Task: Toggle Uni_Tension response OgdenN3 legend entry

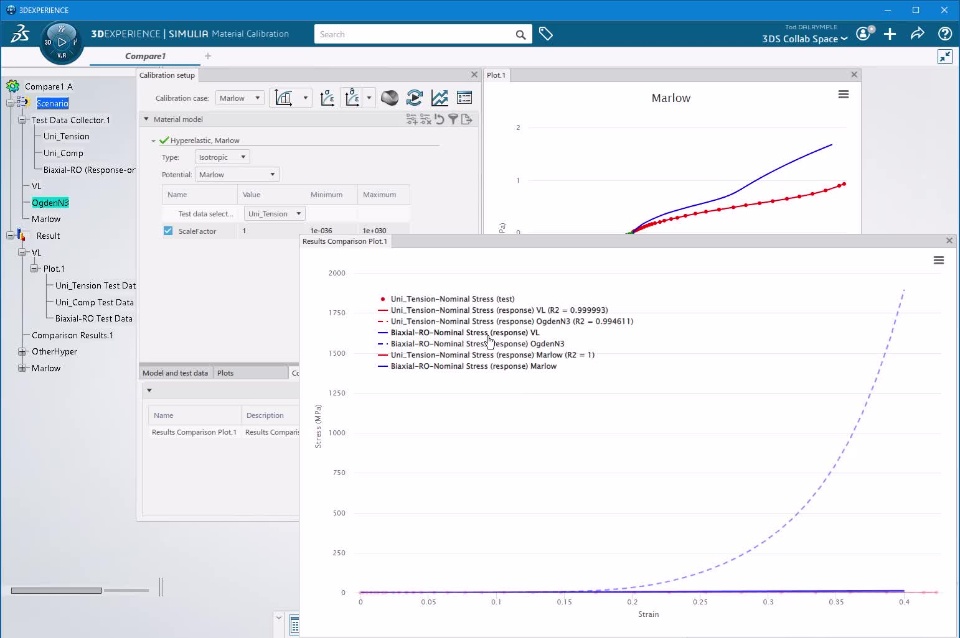Action: [x=506, y=321]
